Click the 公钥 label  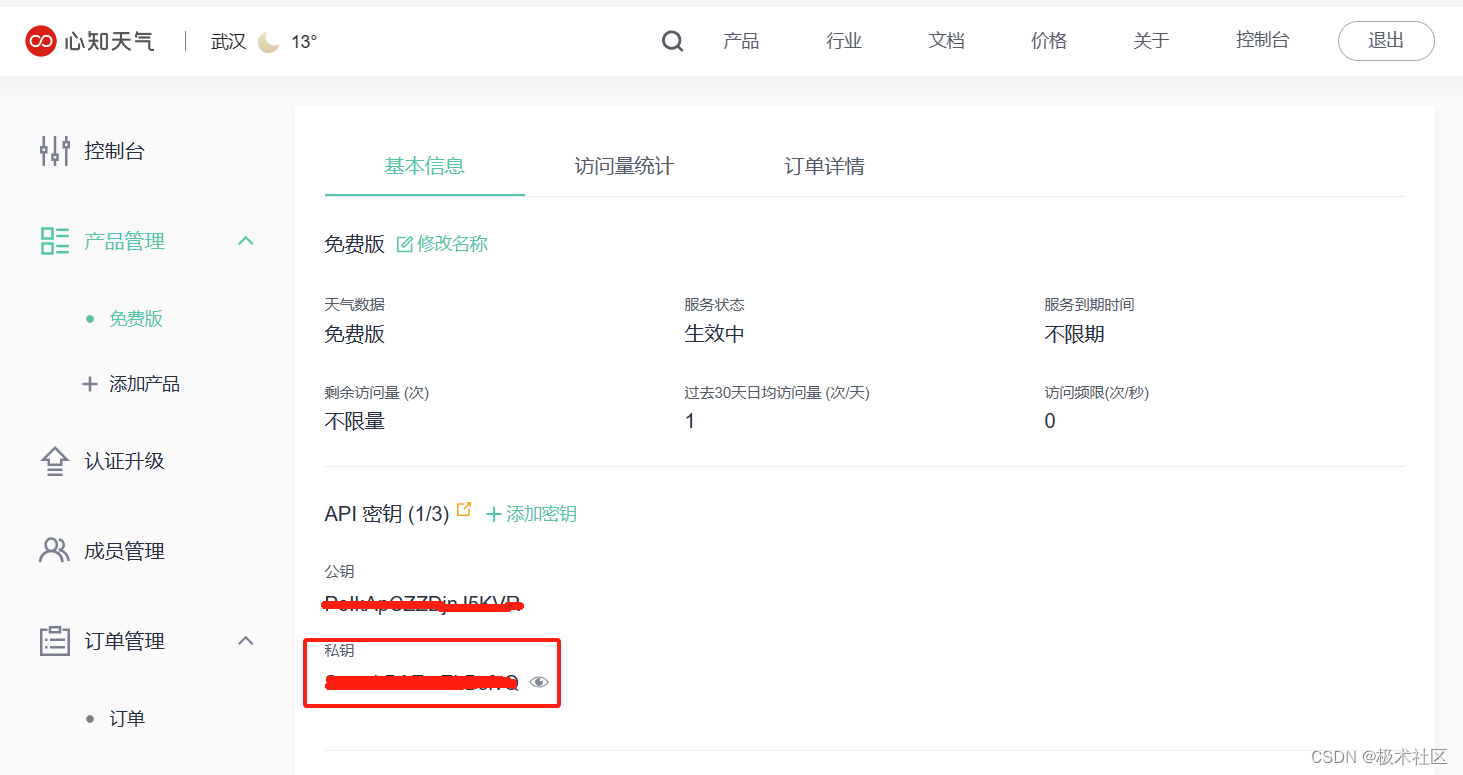(340, 571)
